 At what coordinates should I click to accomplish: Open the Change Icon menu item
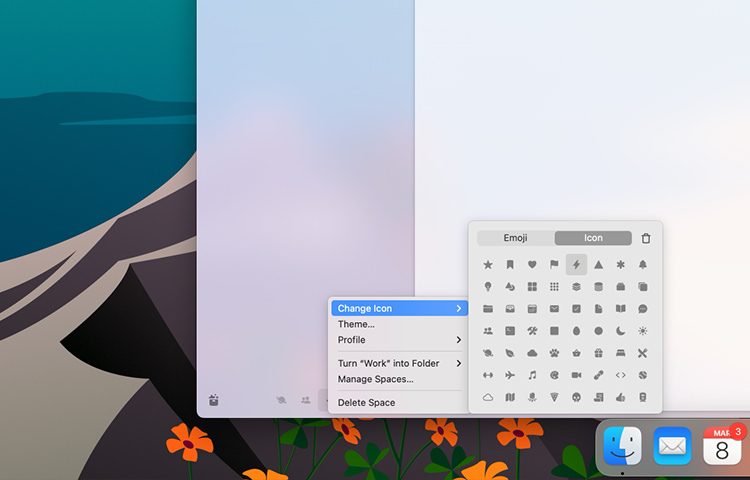[399, 308]
